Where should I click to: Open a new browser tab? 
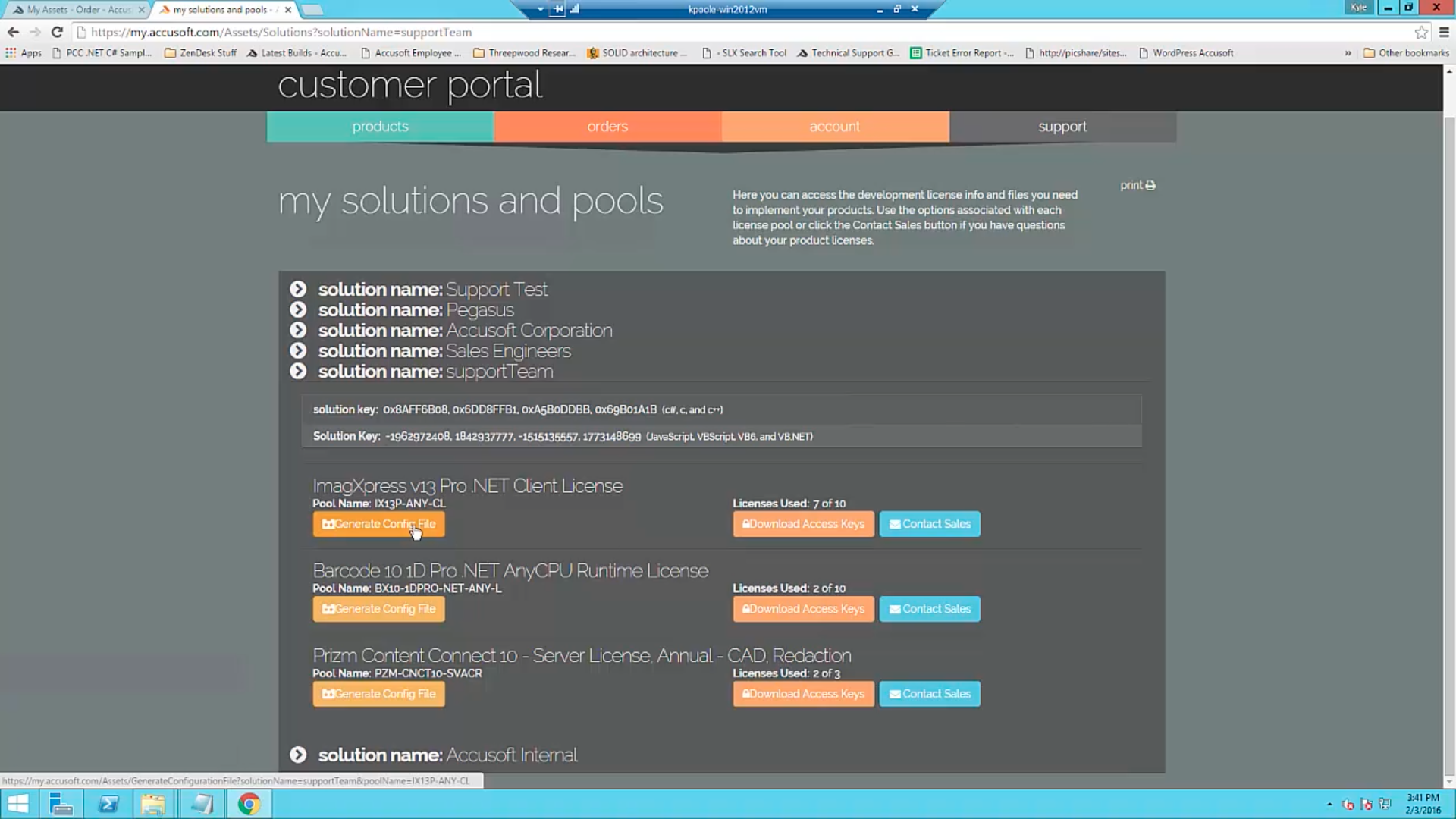pyautogui.click(x=312, y=10)
